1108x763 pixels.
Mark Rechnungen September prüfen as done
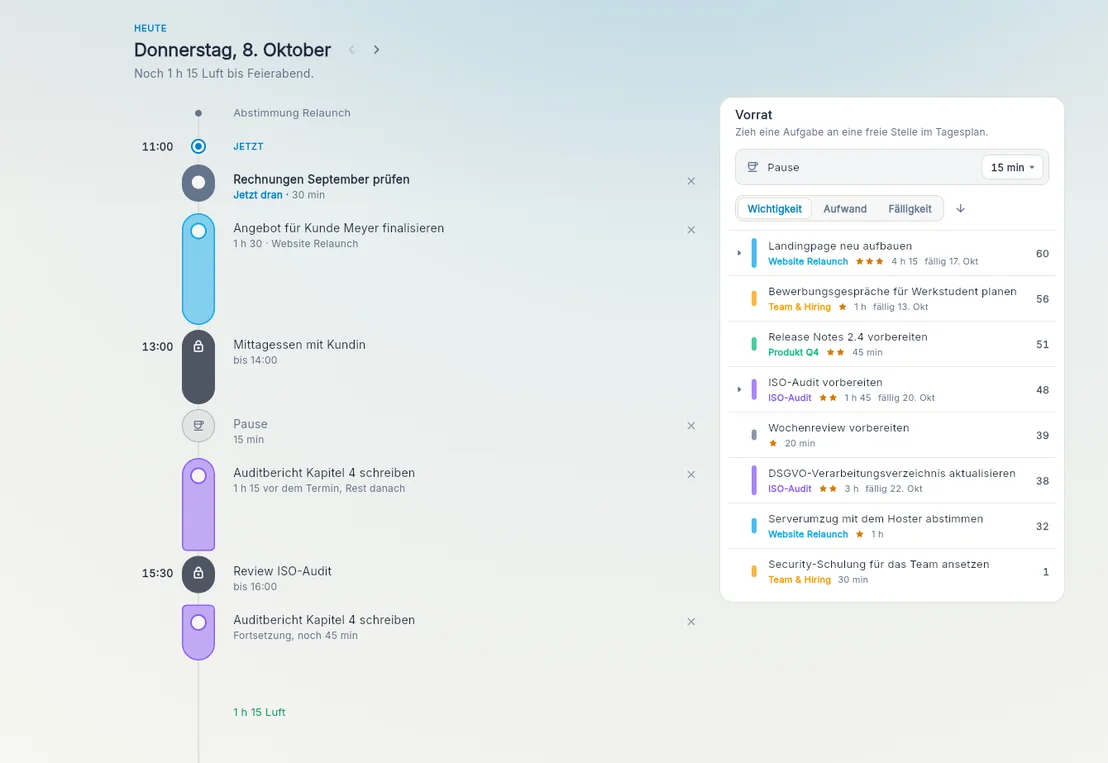point(199,182)
